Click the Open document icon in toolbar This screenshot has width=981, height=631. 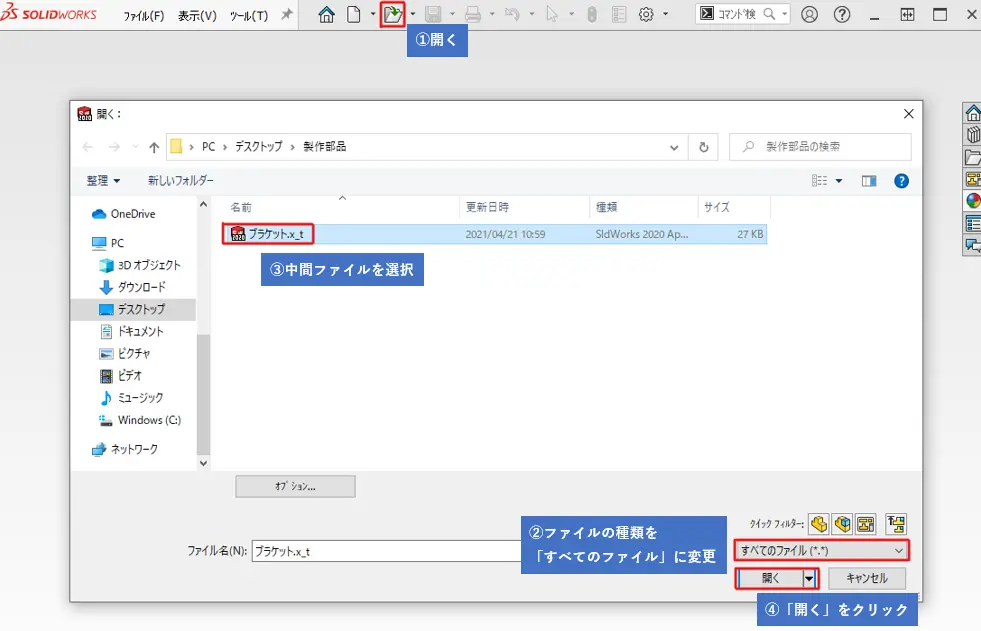coord(394,15)
